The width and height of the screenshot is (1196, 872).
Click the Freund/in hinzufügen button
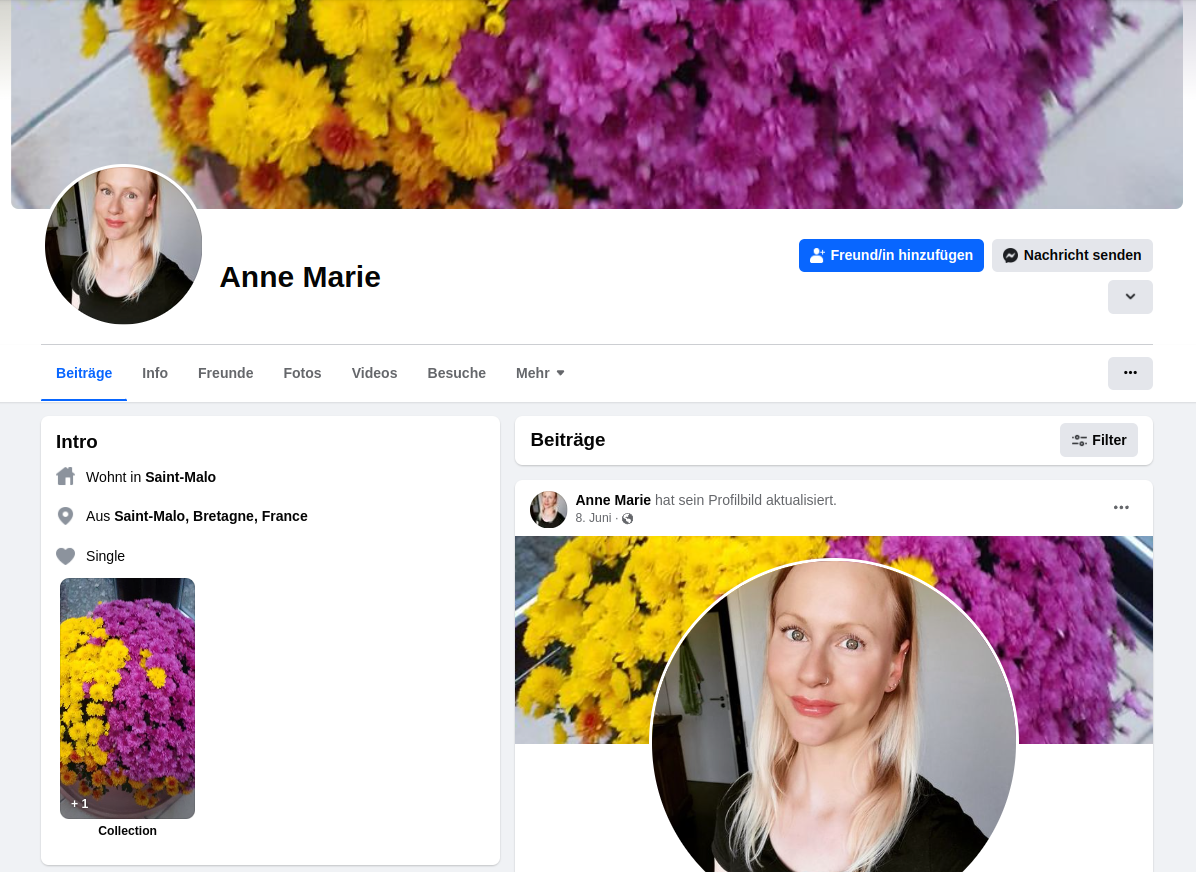(x=891, y=256)
